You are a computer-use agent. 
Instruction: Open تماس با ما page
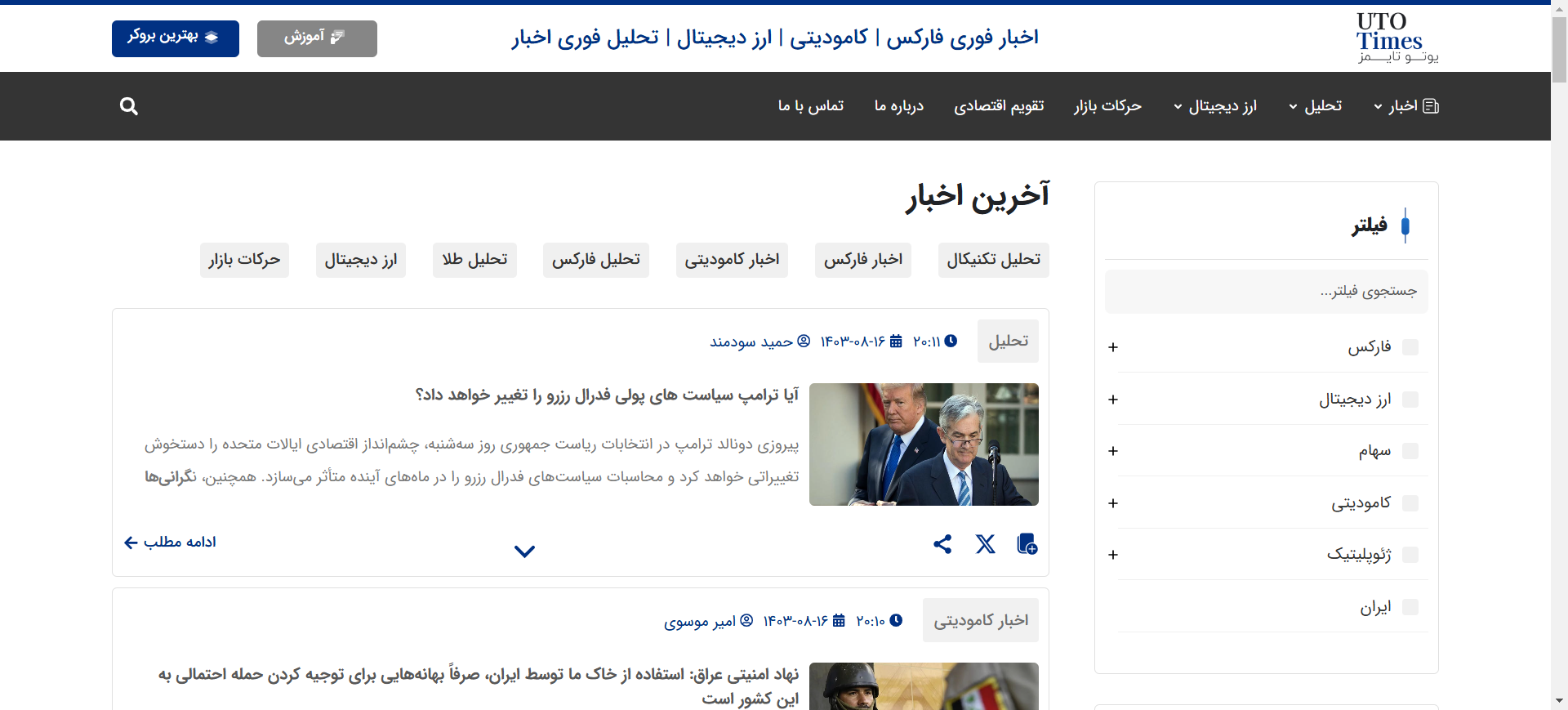tap(811, 106)
